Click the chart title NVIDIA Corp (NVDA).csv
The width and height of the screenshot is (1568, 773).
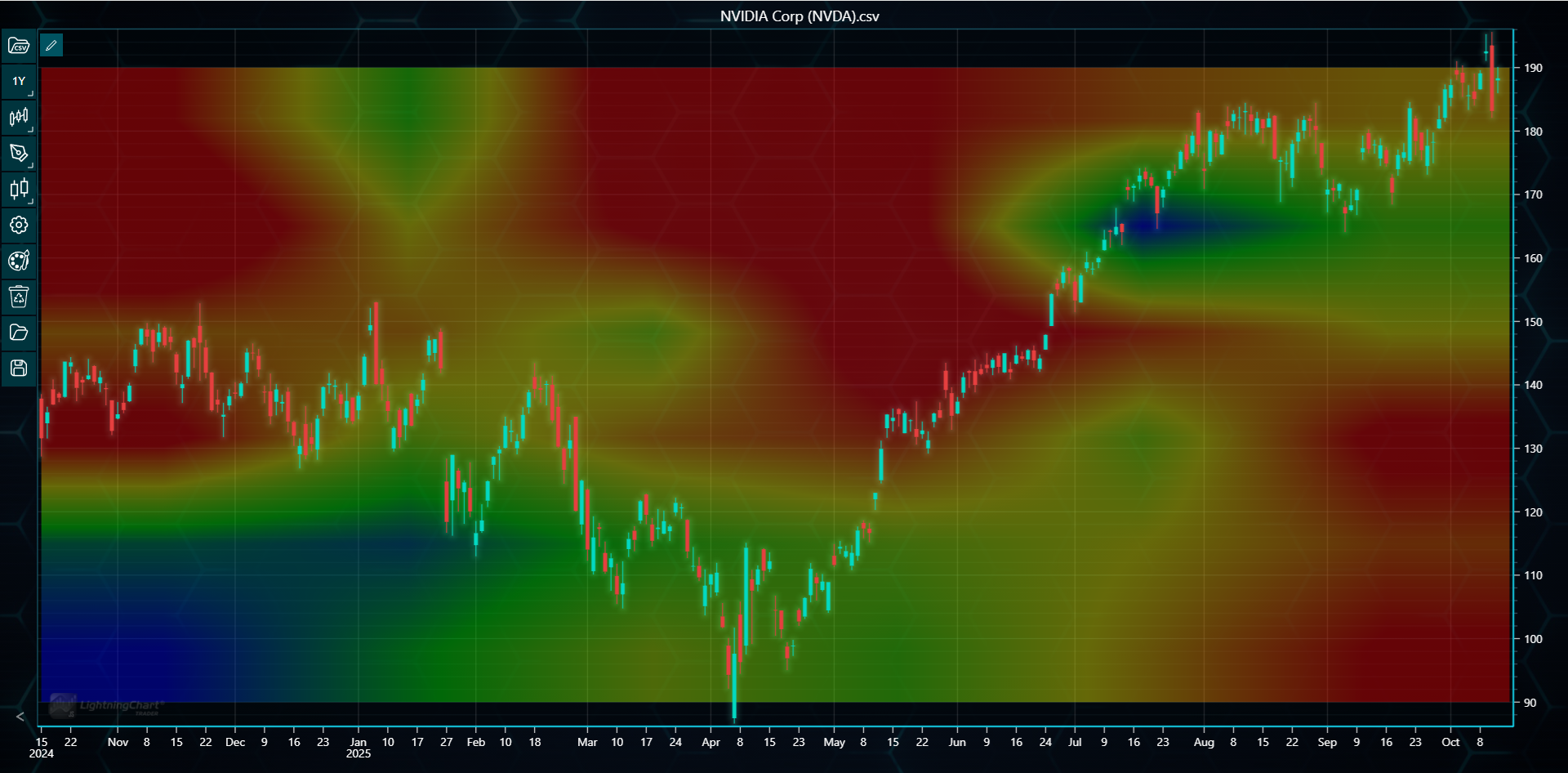coord(800,16)
